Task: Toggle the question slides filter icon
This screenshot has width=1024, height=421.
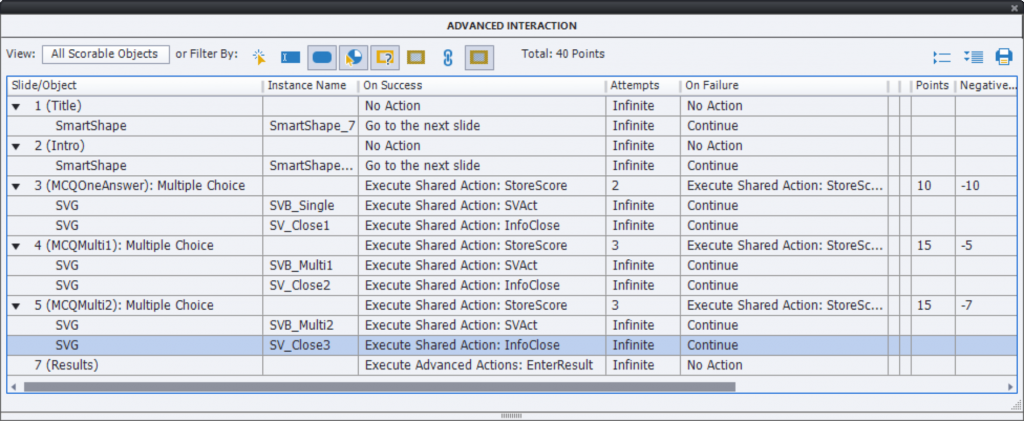Action: (385, 56)
